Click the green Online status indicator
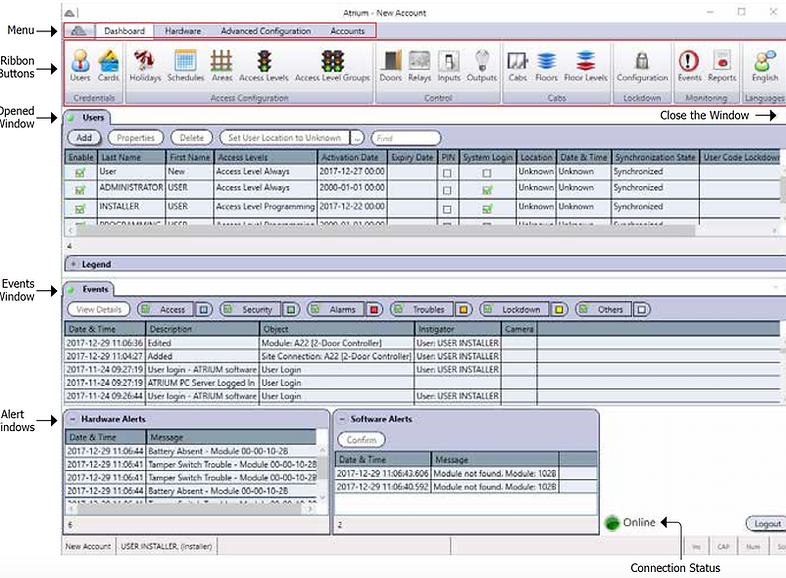The image size is (786, 578). click(612, 523)
